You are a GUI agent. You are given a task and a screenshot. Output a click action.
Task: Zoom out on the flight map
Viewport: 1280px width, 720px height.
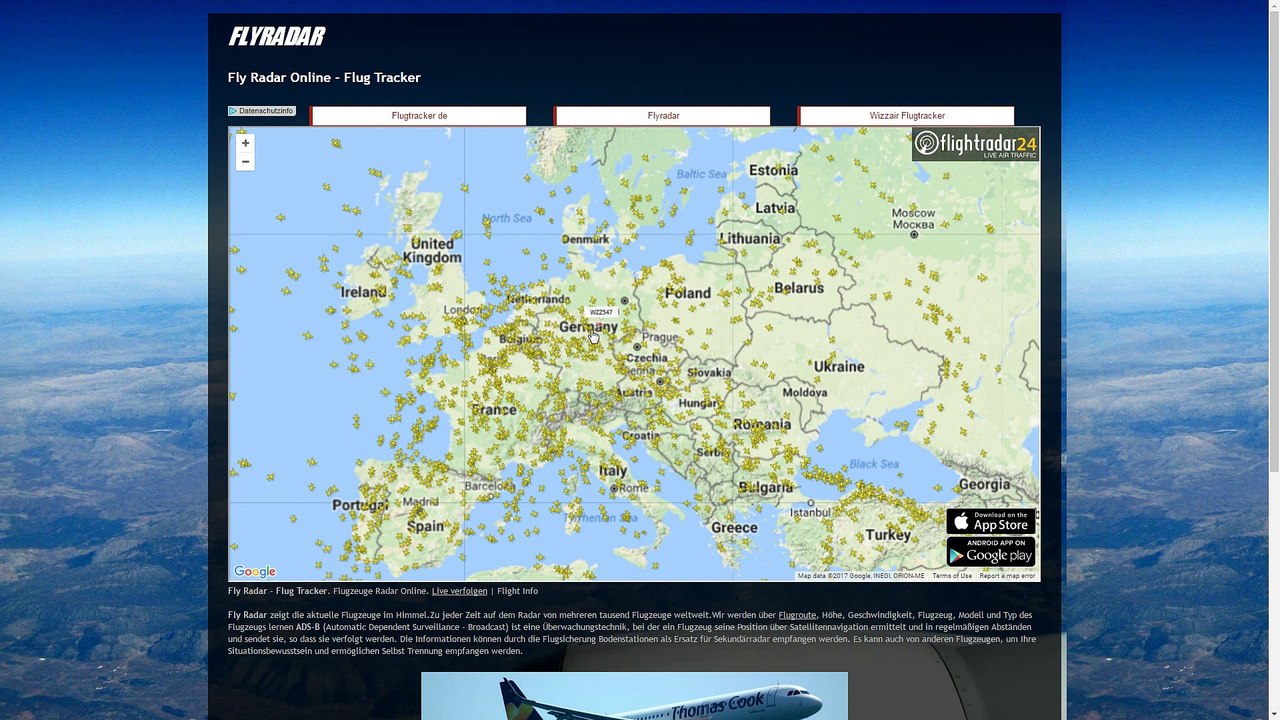coord(245,162)
